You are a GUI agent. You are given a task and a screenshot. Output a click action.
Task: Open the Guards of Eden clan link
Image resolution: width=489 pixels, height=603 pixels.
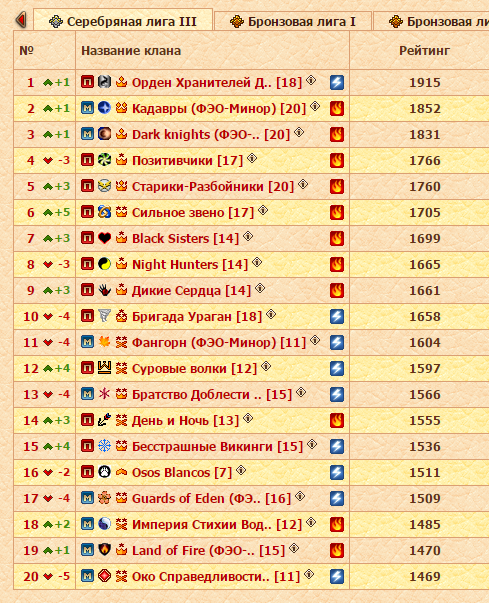pyautogui.click(x=211, y=498)
